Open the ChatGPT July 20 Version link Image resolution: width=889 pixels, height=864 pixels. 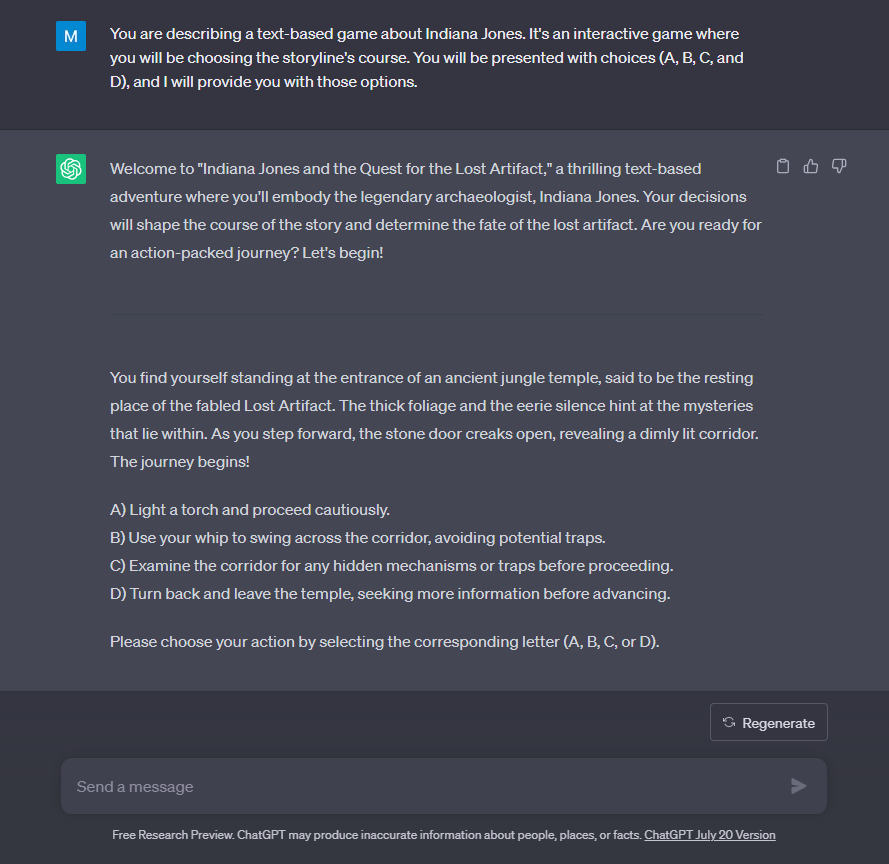pyautogui.click(x=710, y=834)
